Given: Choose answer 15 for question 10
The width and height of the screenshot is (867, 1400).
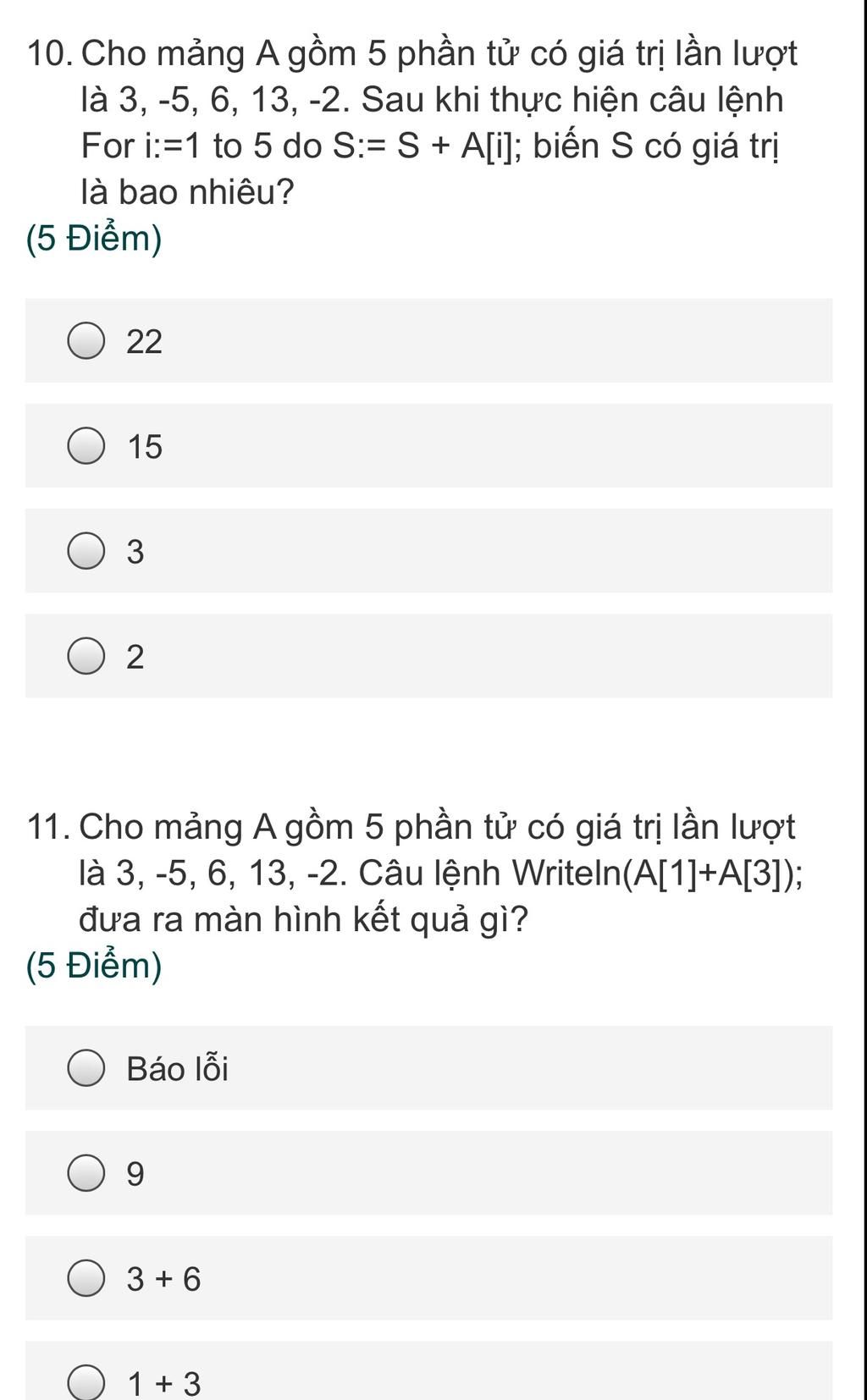Looking at the screenshot, I should pyautogui.click(x=86, y=446).
